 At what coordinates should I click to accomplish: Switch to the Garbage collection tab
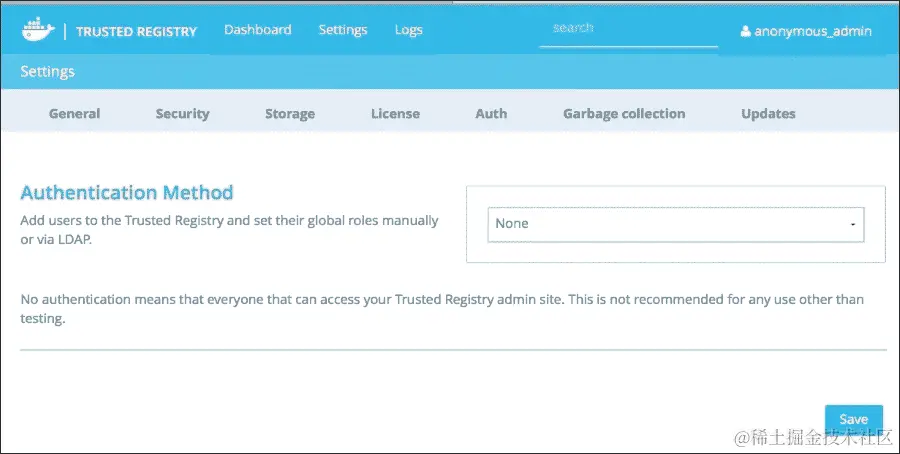point(624,114)
